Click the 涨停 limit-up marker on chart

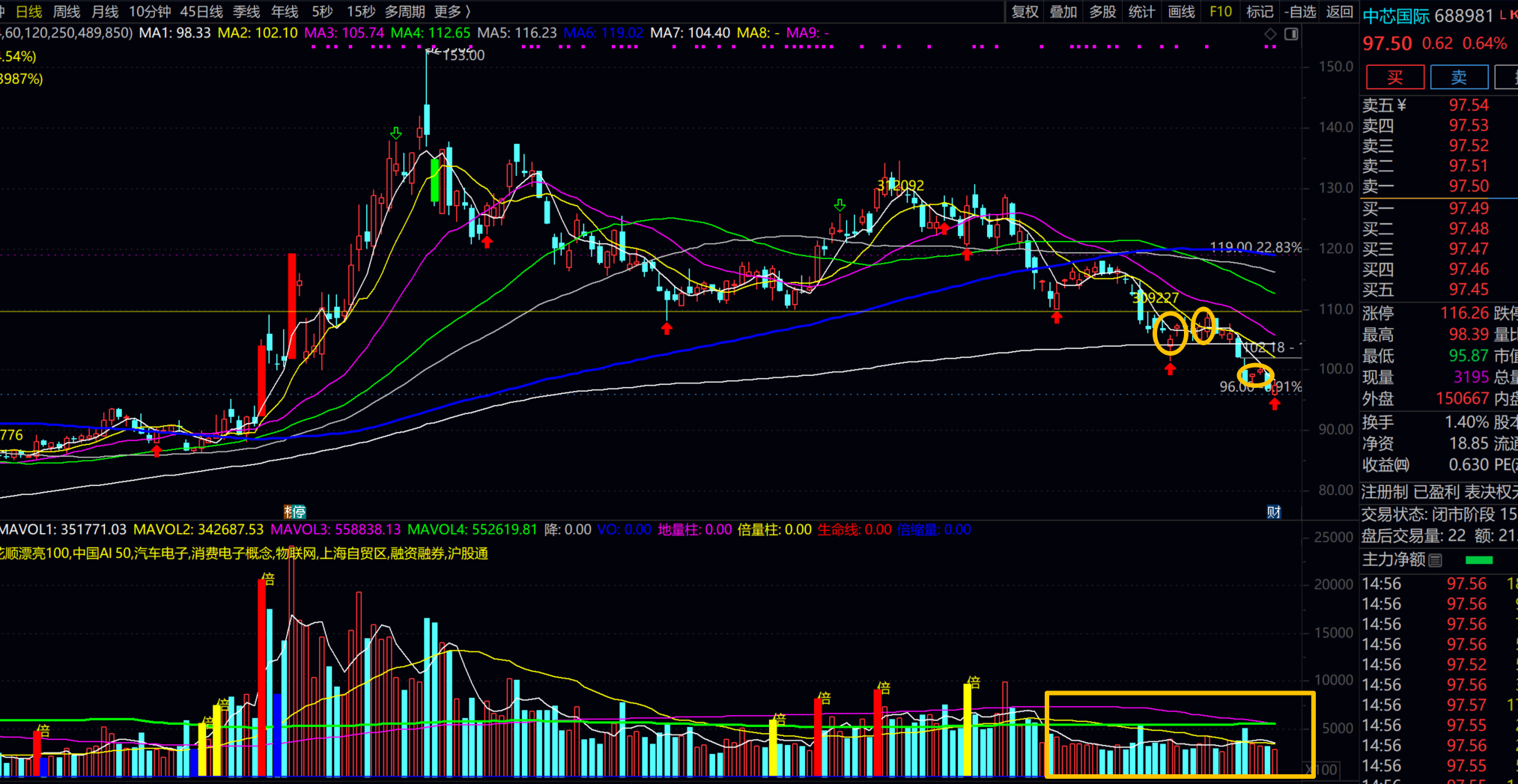pos(295,512)
